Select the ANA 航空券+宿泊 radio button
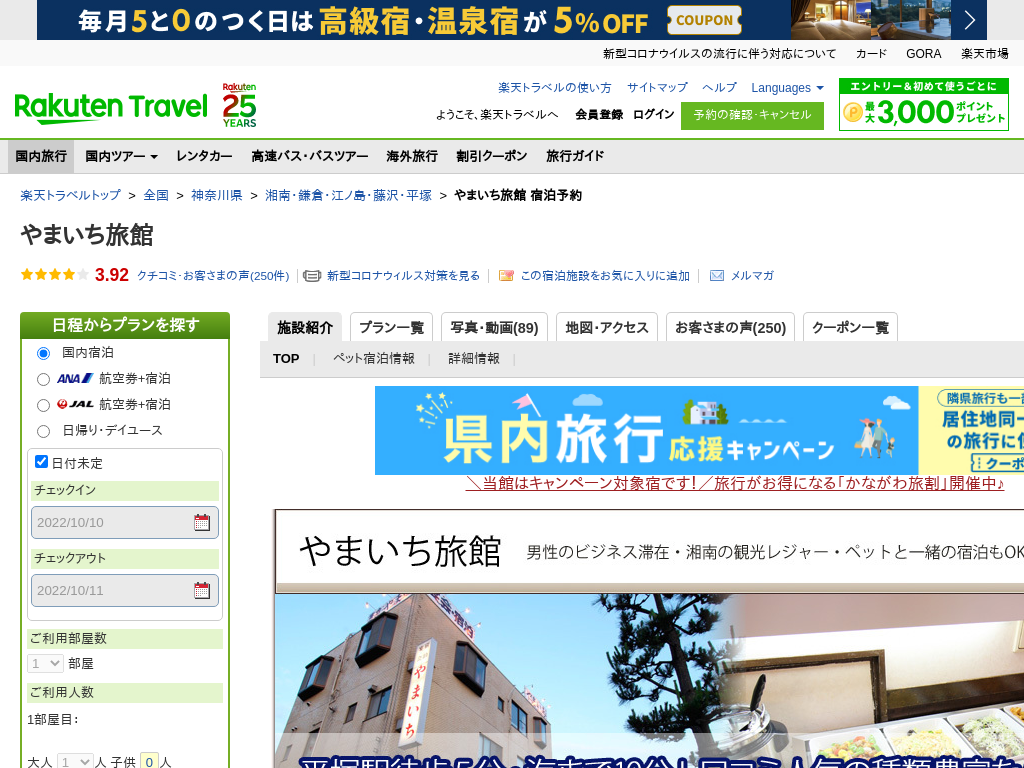The height and width of the screenshot is (768, 1024). click(x=43, y=379)
